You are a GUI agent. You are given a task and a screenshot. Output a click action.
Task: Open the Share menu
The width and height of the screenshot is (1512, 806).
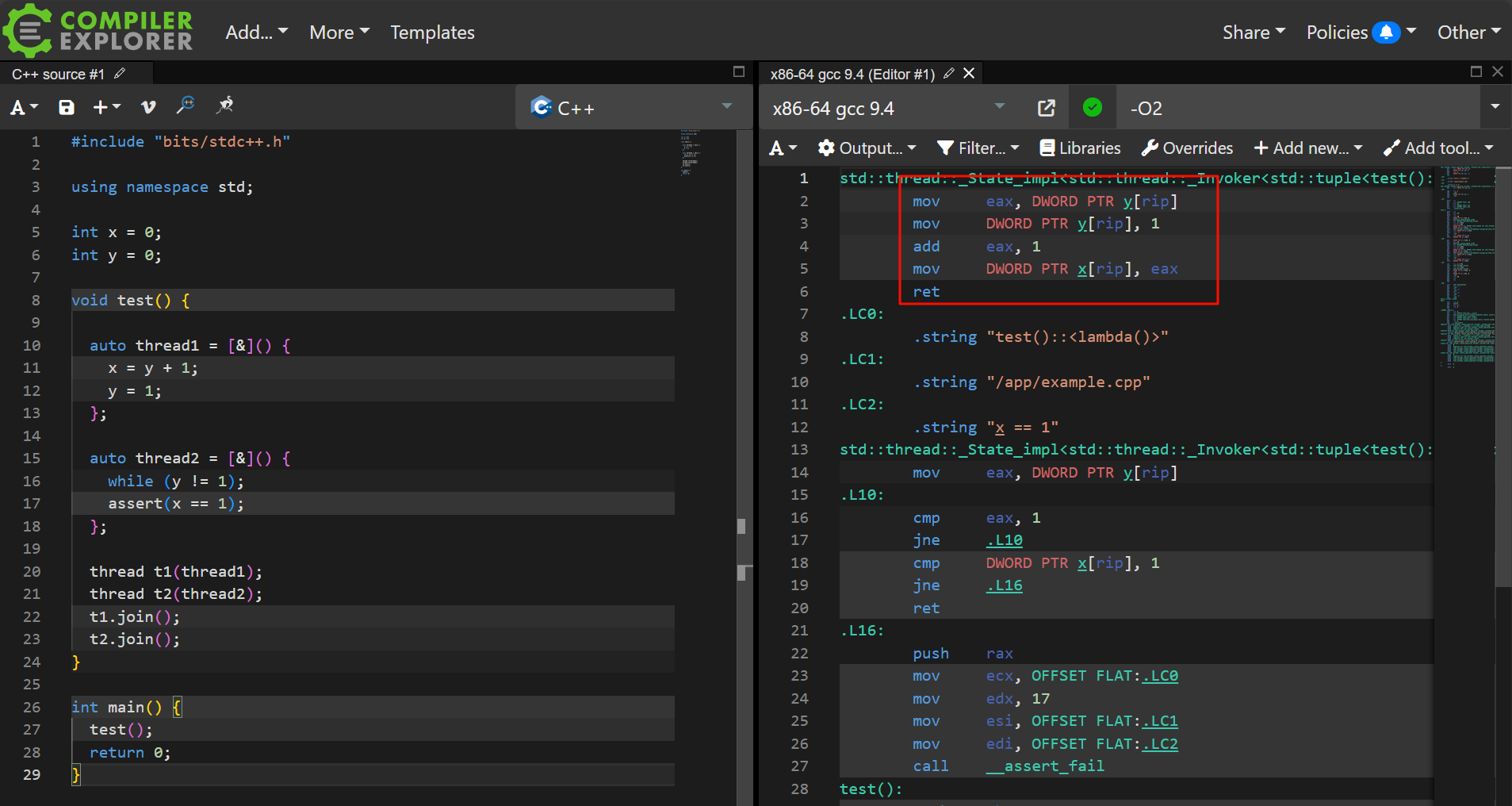pyautogui.click(x=1253, y=33)
